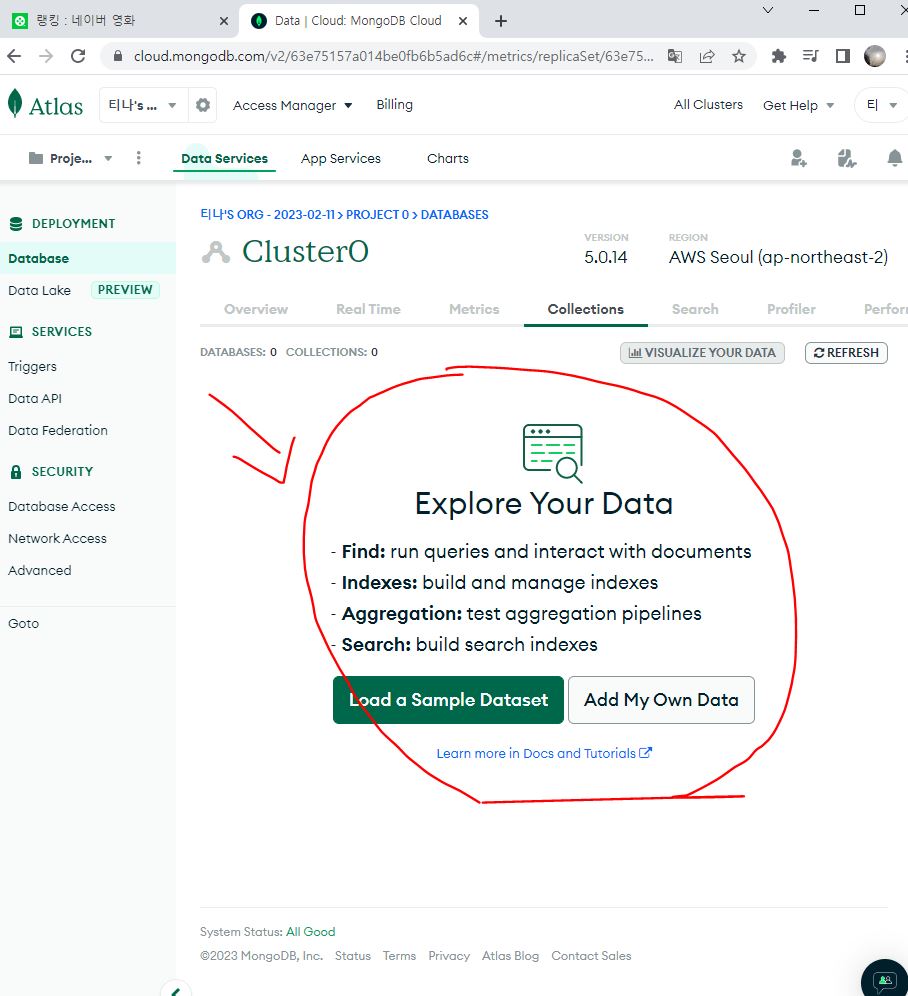Open the cluster Overview tab
The height and width of the screenshot is (996, 908).
tap(256, 309)
